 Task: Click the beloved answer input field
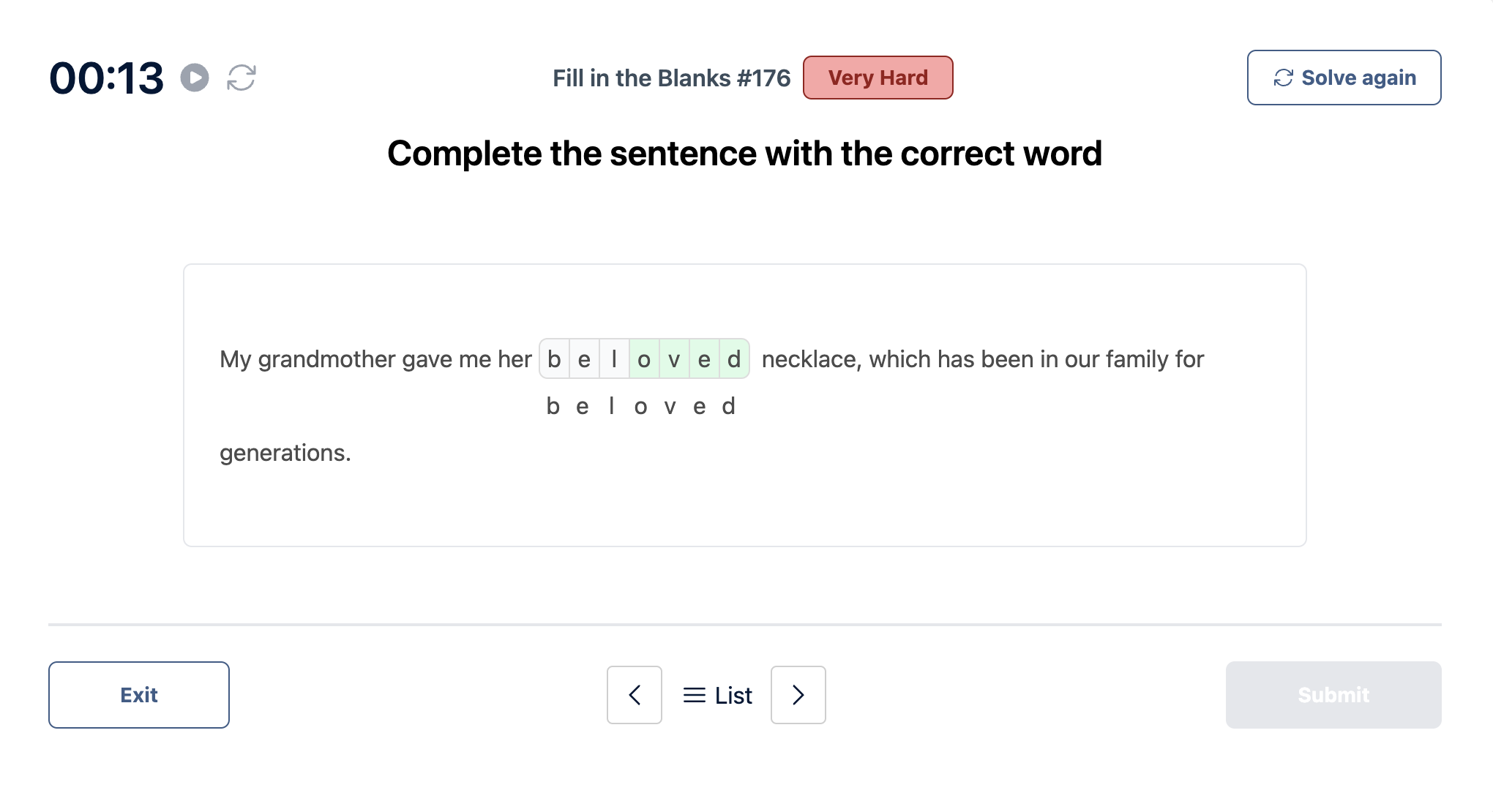[x=644, y=358]
